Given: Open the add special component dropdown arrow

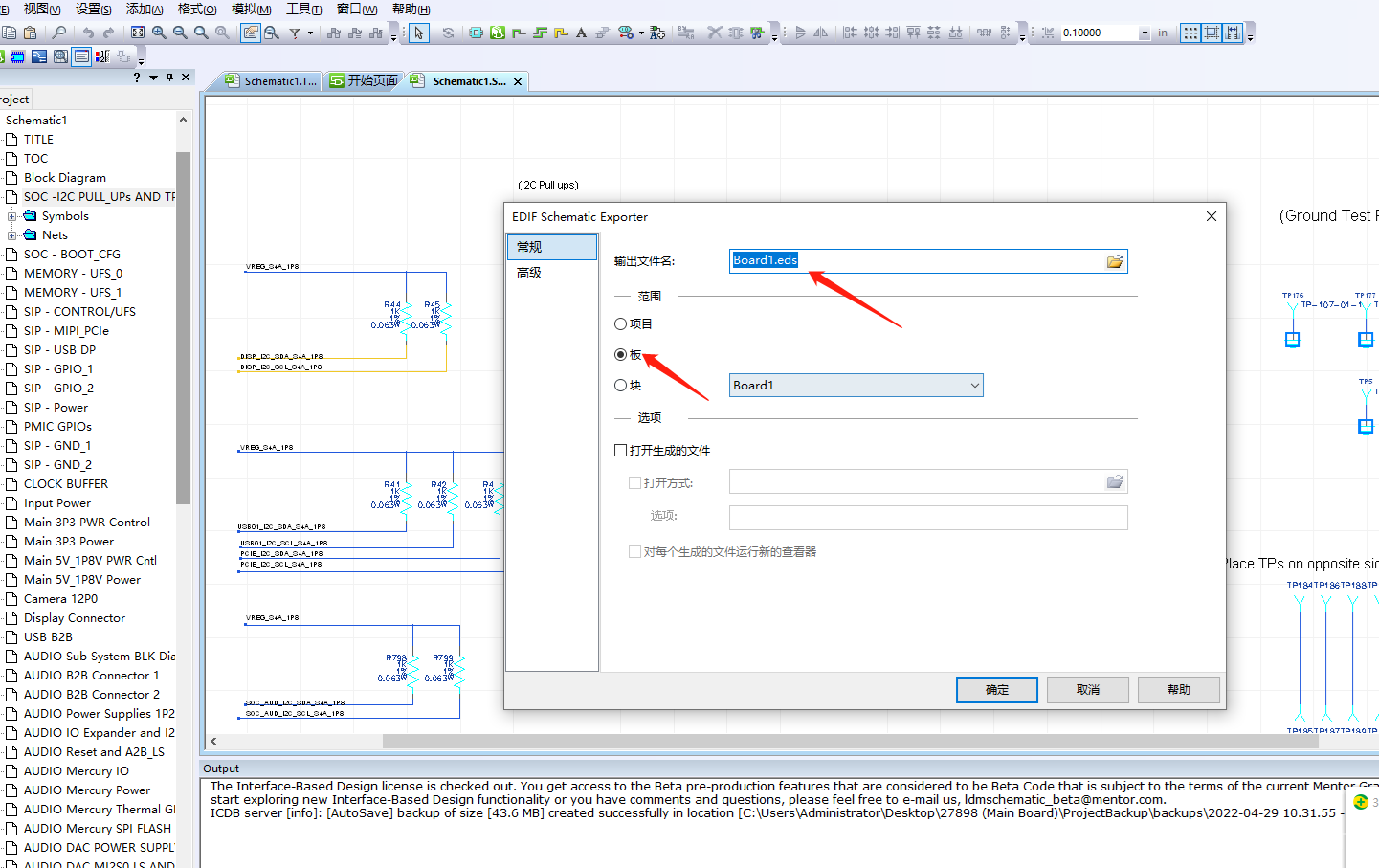Looking at the screenshot, I should click(x=641, y=33).
